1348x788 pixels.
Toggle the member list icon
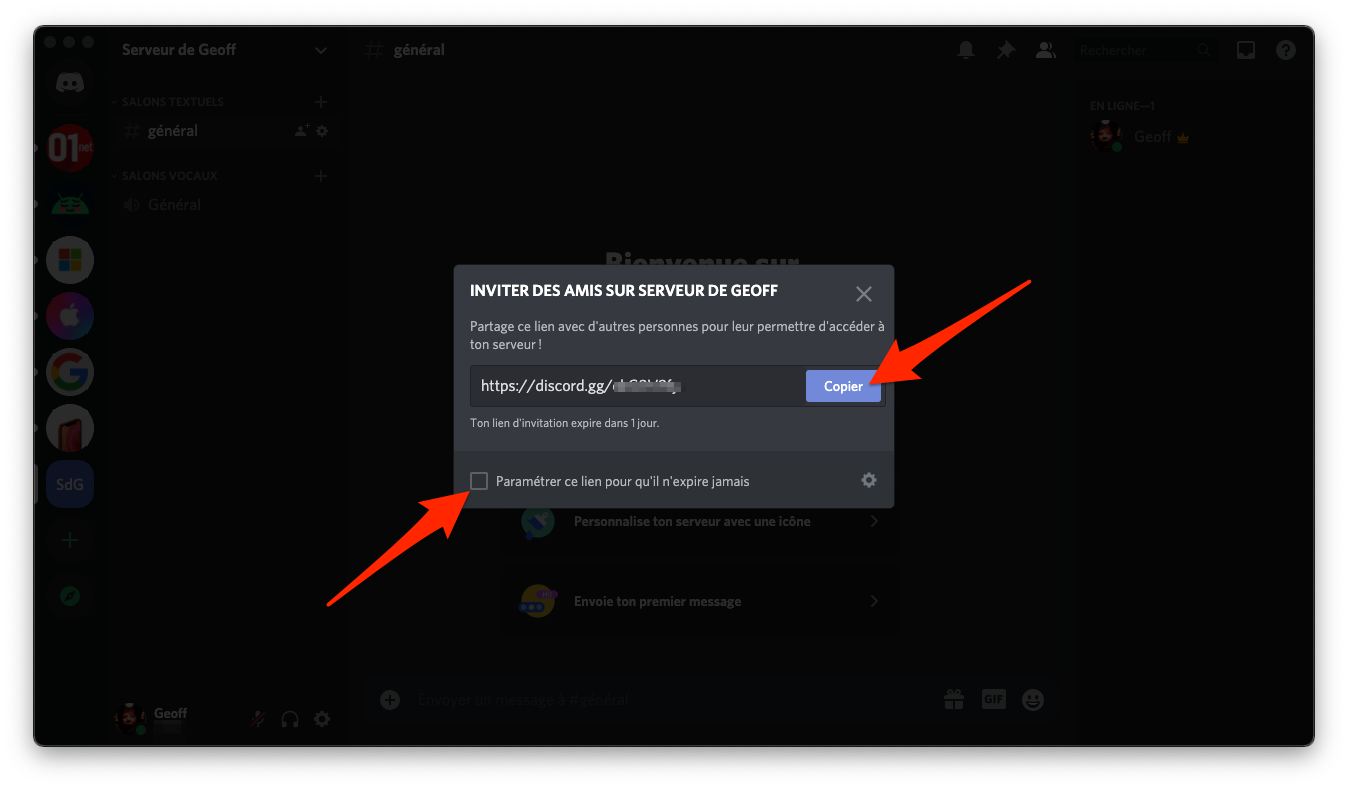point(1046,50)
